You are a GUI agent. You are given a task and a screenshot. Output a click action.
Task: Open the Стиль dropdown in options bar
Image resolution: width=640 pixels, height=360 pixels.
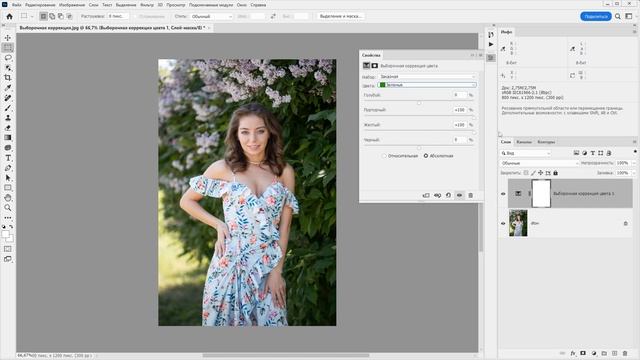(211, 16)
